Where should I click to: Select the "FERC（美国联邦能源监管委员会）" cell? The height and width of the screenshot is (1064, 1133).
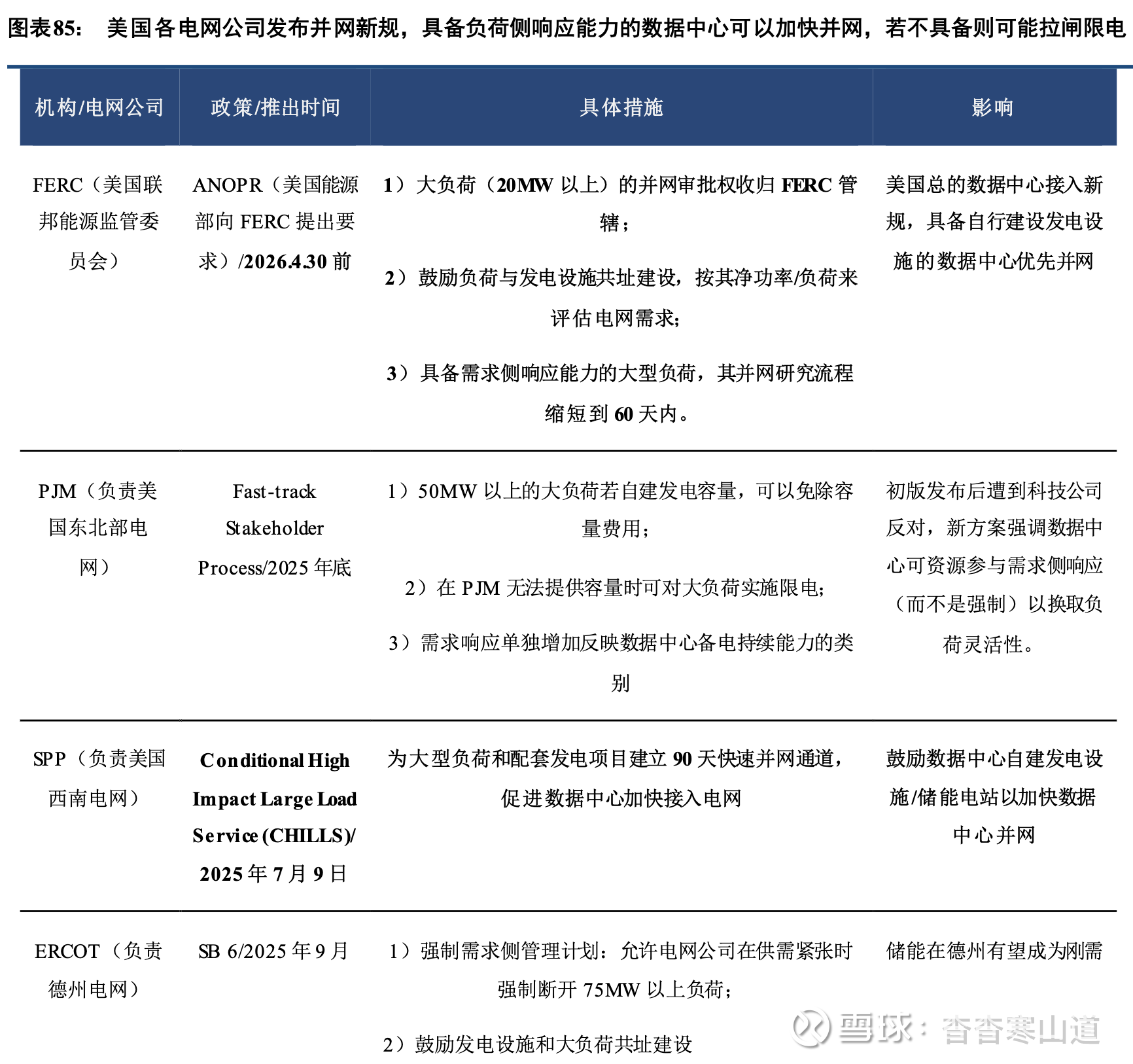pos(98,222)
